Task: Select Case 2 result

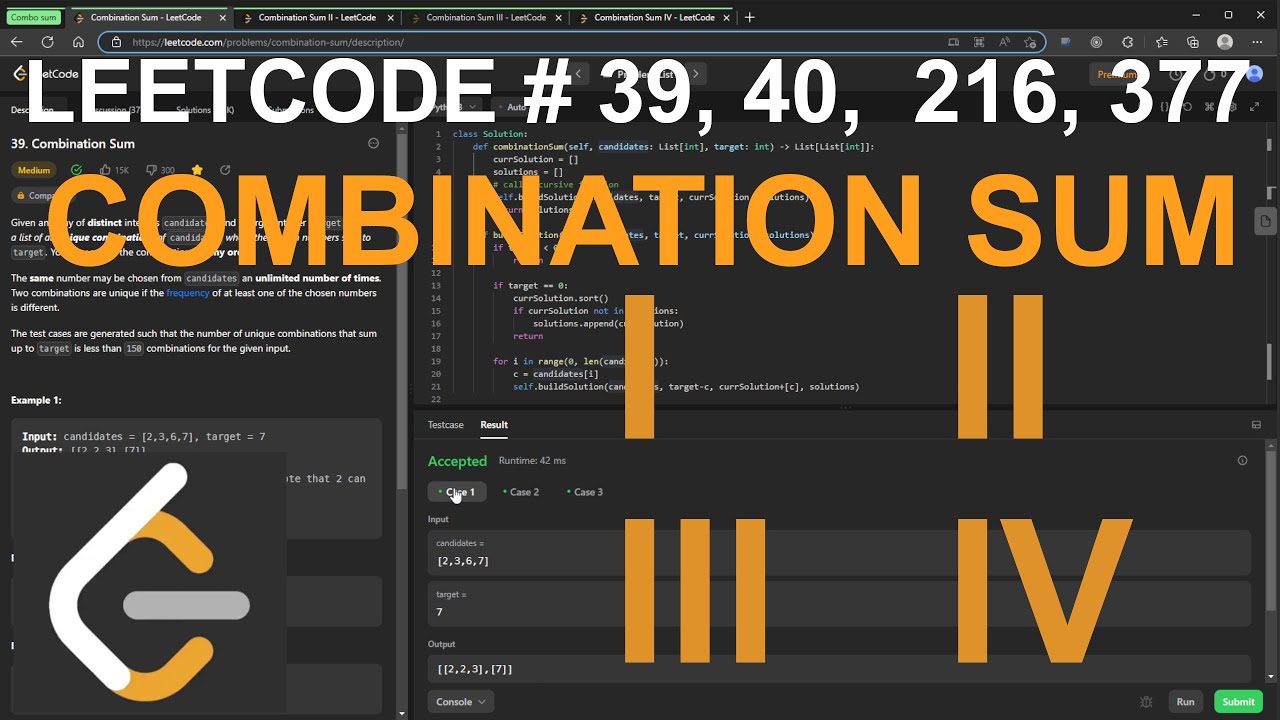Action: tap(521, 492)
